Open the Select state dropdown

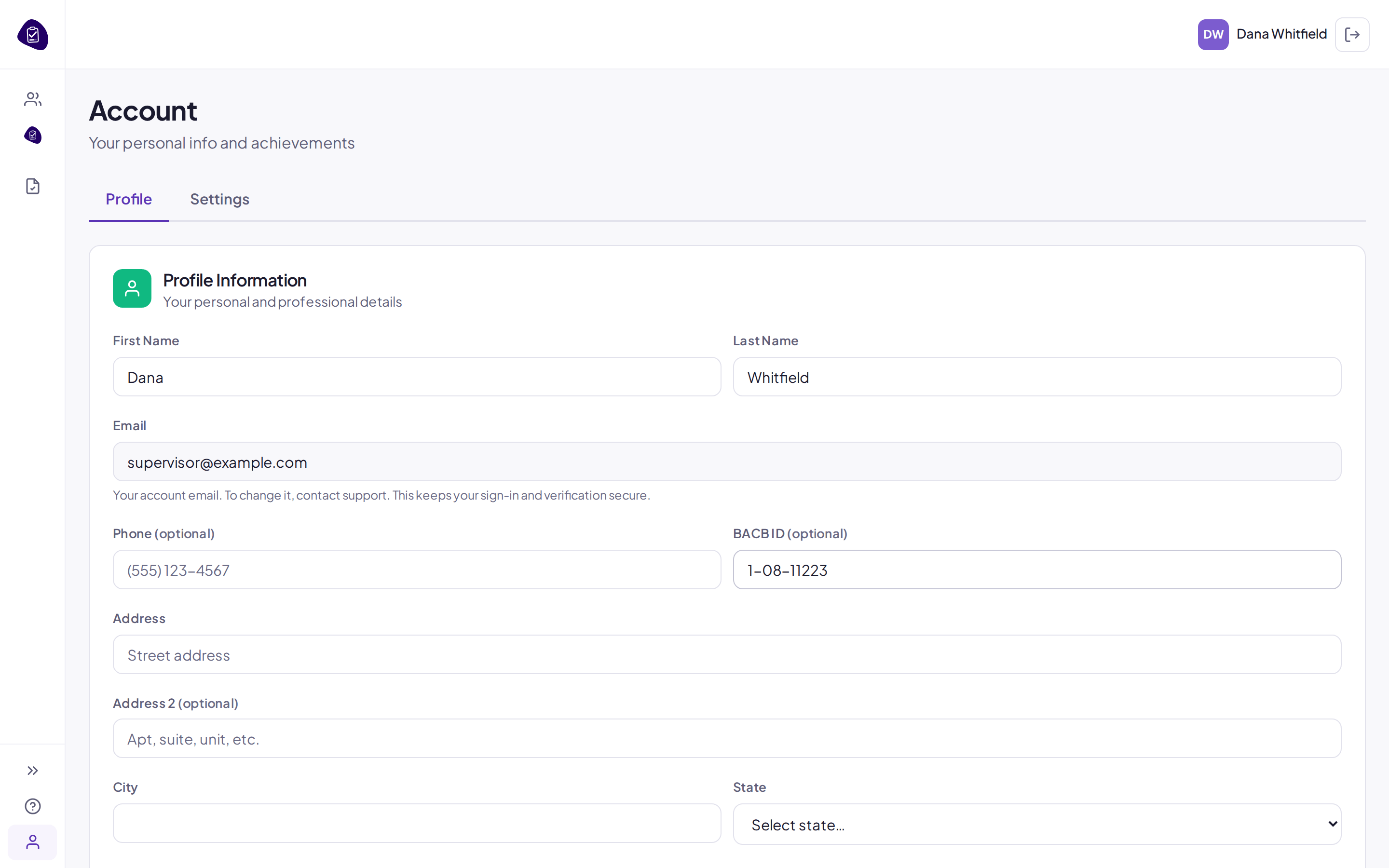coord(1036,825)
